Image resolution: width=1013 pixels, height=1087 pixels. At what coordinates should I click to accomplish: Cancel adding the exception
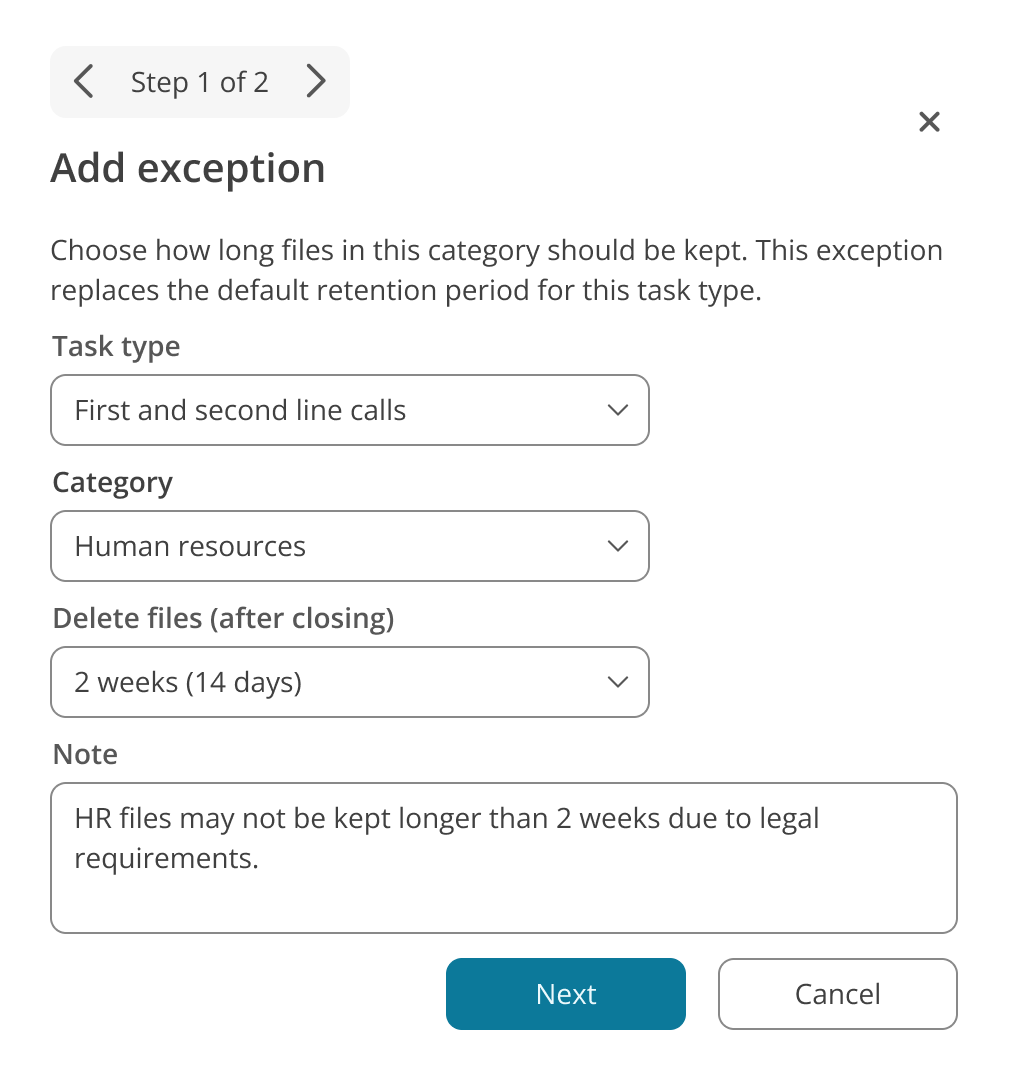(x=837, y=994)
